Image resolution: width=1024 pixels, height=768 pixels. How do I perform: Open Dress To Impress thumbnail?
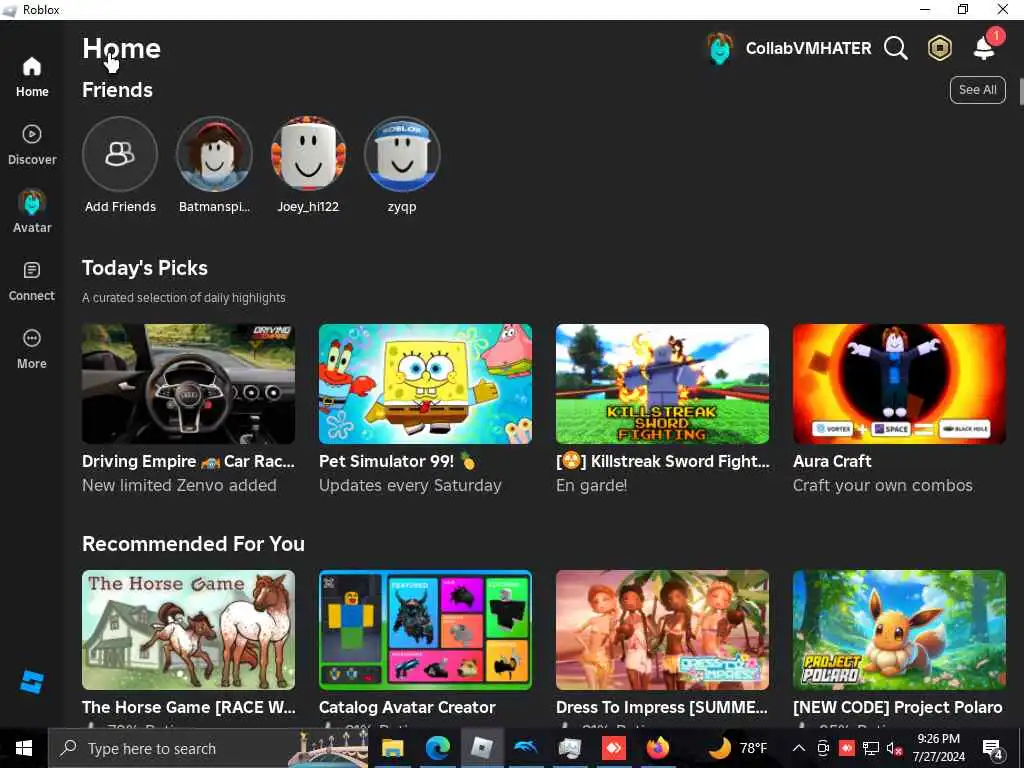pos(662,630)
